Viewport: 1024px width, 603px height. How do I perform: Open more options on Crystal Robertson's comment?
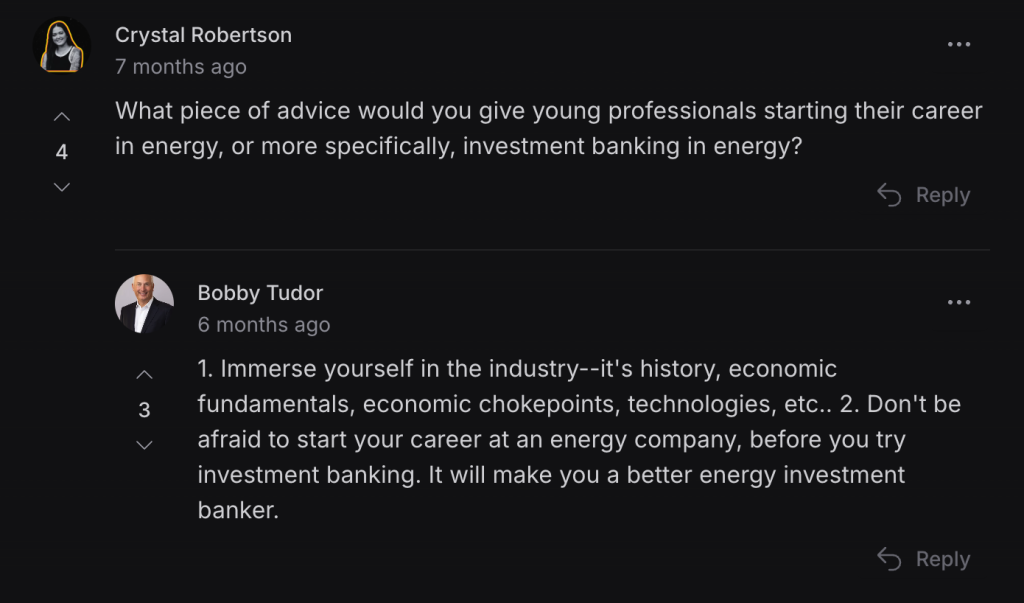click(959, 44)
